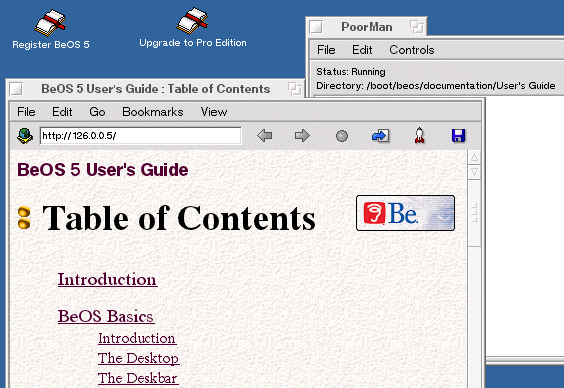This screenshot has height=388, width=564.
Task: Click the scroll up arrow in browser scrollbar
Action: 474,157
